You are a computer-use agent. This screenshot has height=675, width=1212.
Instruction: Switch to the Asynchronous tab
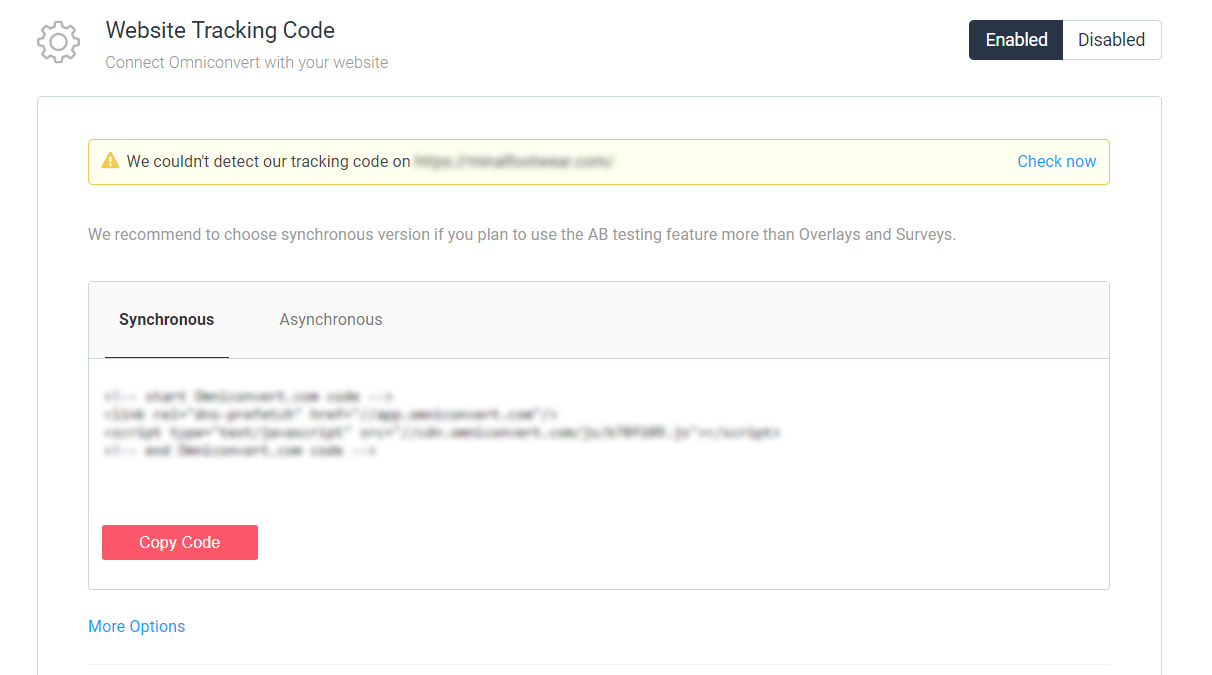point(330,320)
